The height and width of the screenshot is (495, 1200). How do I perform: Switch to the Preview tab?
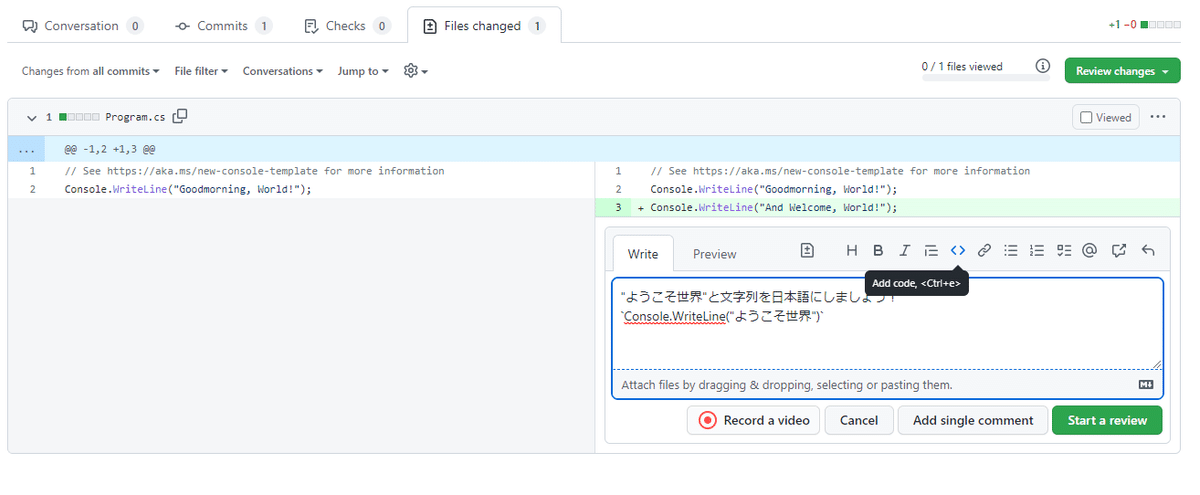(x=714, y=254)
